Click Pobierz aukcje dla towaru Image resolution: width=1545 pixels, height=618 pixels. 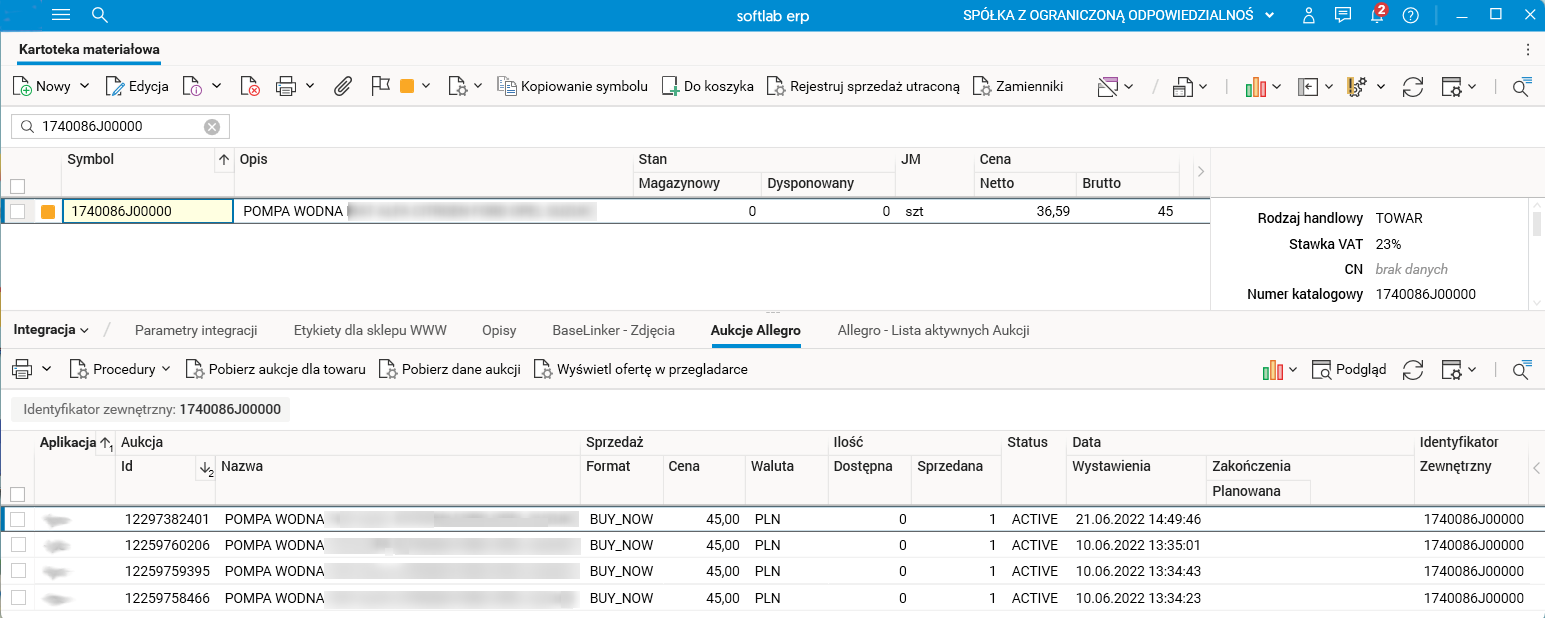(x=275, y=369)
